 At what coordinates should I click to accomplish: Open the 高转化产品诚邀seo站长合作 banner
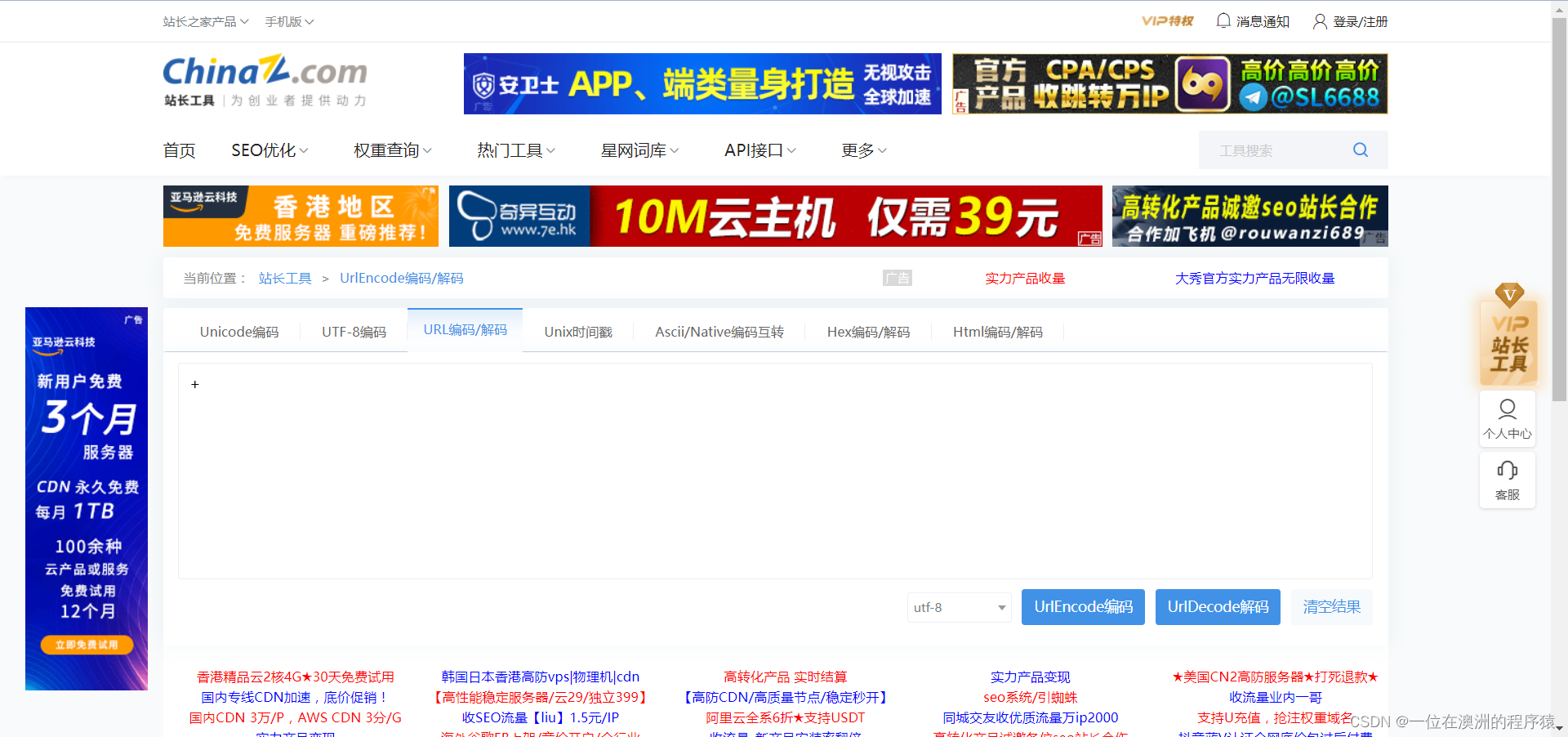[1250, 217]
